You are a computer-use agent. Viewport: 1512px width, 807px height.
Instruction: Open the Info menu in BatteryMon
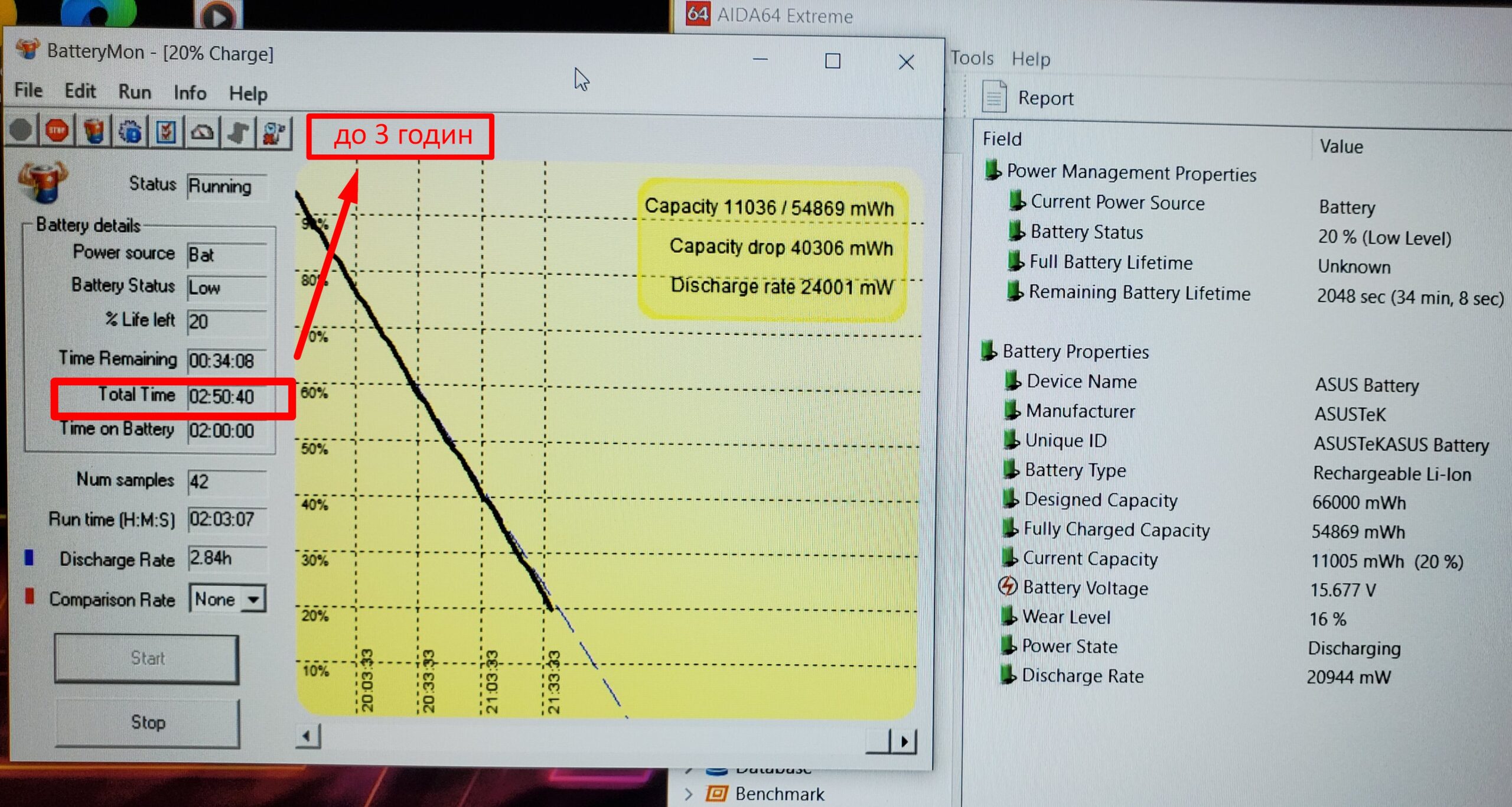tap(190, 93)
